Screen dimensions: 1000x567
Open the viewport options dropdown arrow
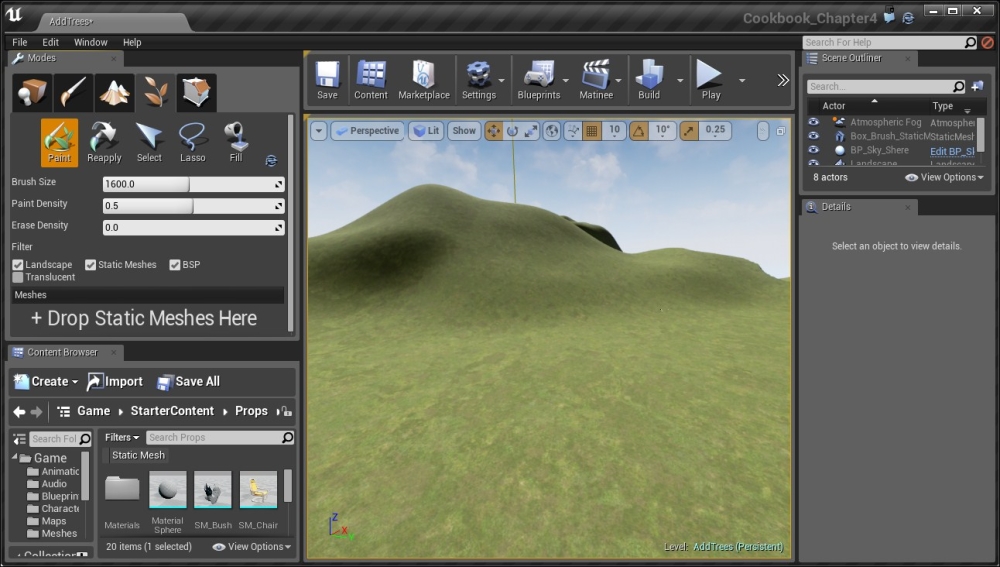pos(318,131)
